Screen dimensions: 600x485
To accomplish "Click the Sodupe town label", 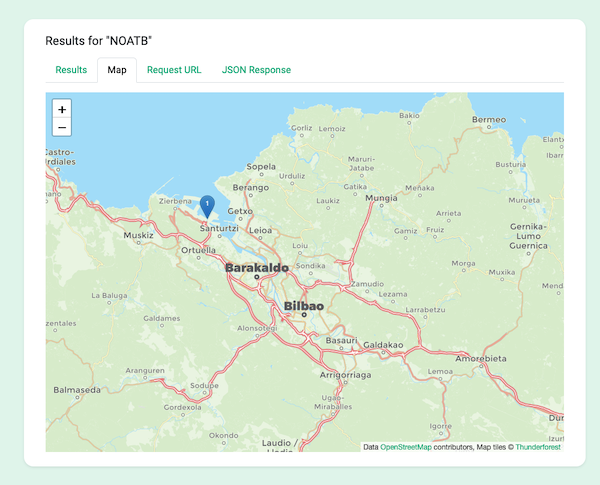I will point(204,385).
